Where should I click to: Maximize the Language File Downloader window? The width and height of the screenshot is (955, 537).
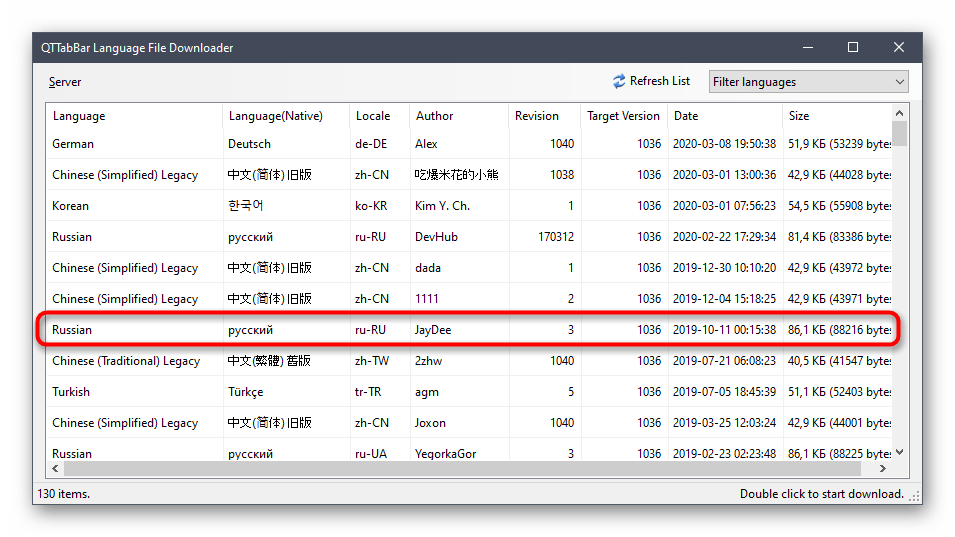click(852, 47)
